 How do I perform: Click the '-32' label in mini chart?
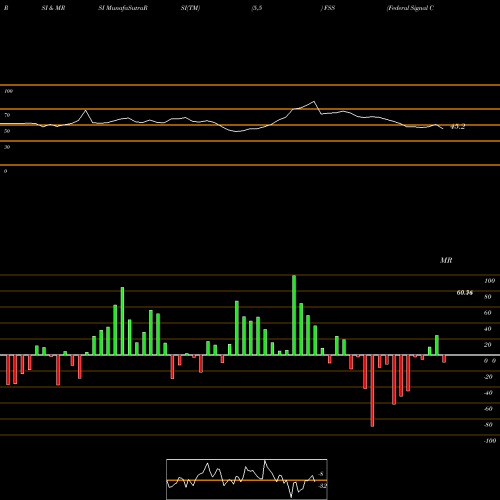pyautogui.click(x=322, y=486)
